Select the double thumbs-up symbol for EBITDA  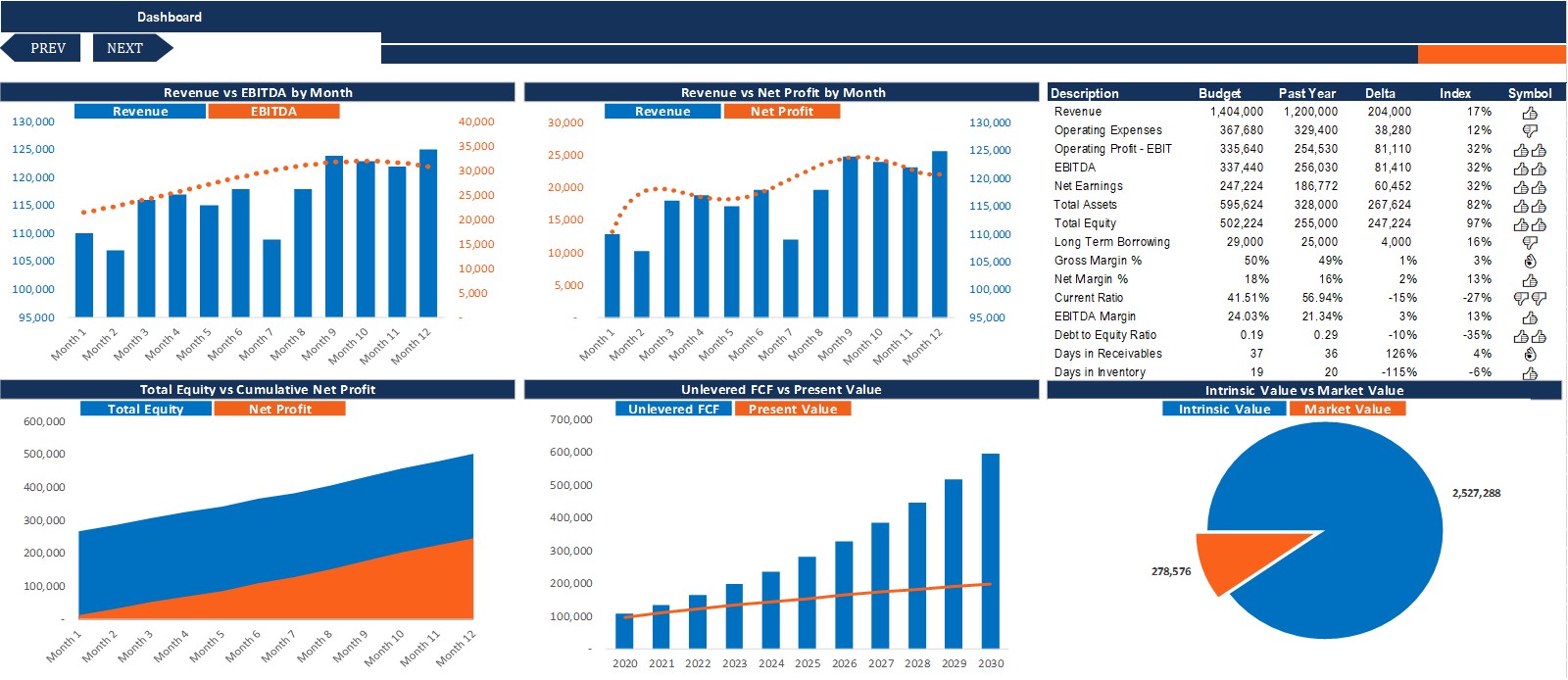pos(1530,169)
